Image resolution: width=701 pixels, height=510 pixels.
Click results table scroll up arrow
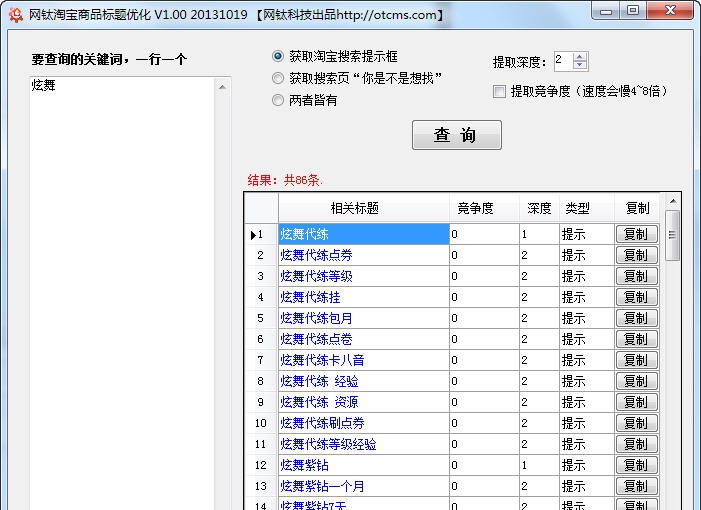point(672,202)
